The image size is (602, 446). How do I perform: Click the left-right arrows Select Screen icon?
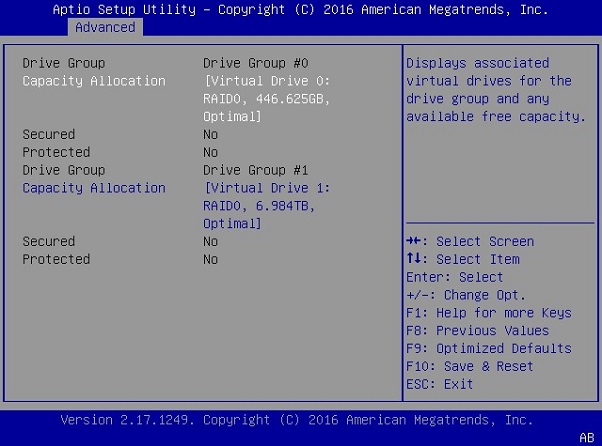click(414, 241)
